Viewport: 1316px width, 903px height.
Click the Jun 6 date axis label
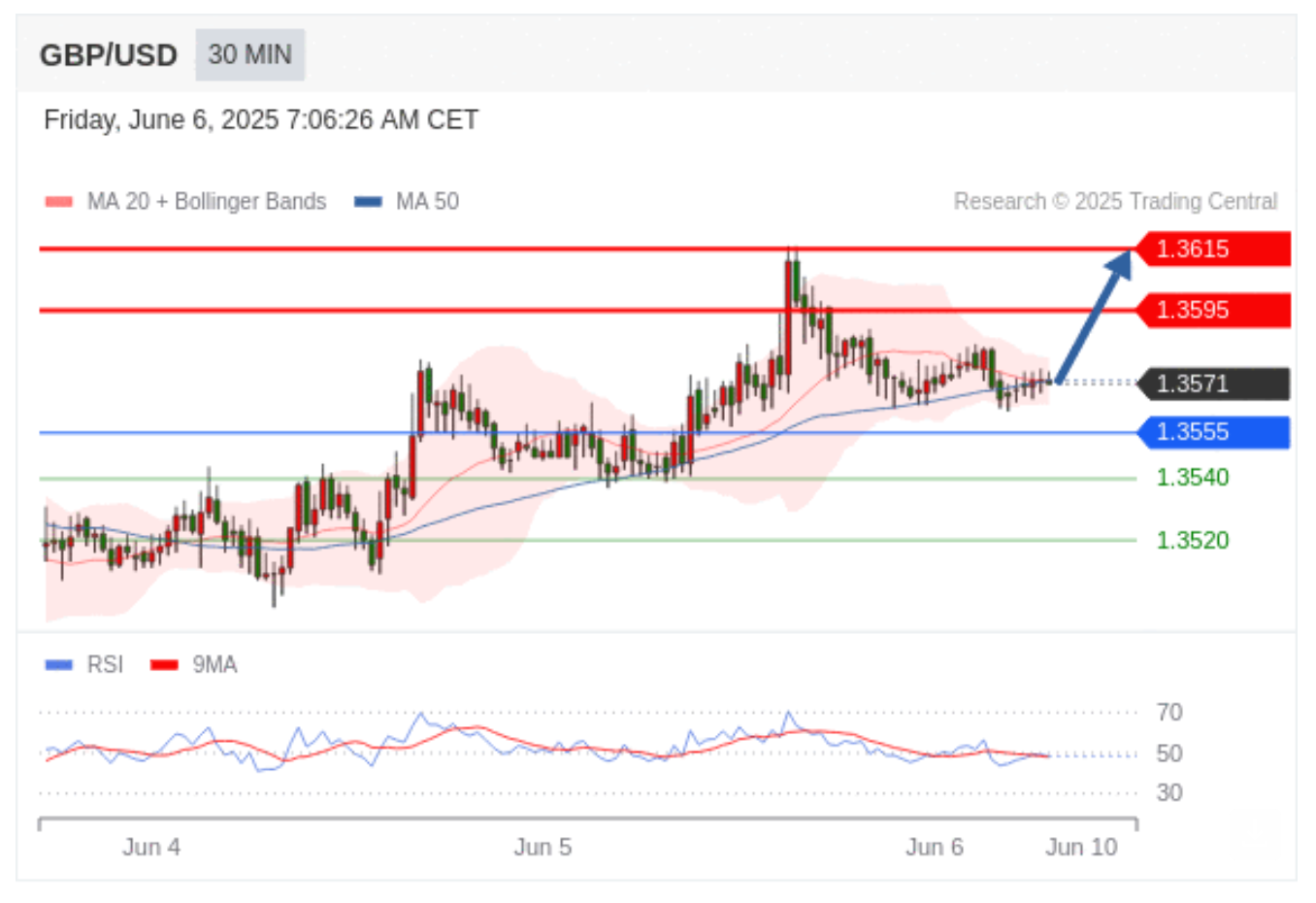point(935,847)
